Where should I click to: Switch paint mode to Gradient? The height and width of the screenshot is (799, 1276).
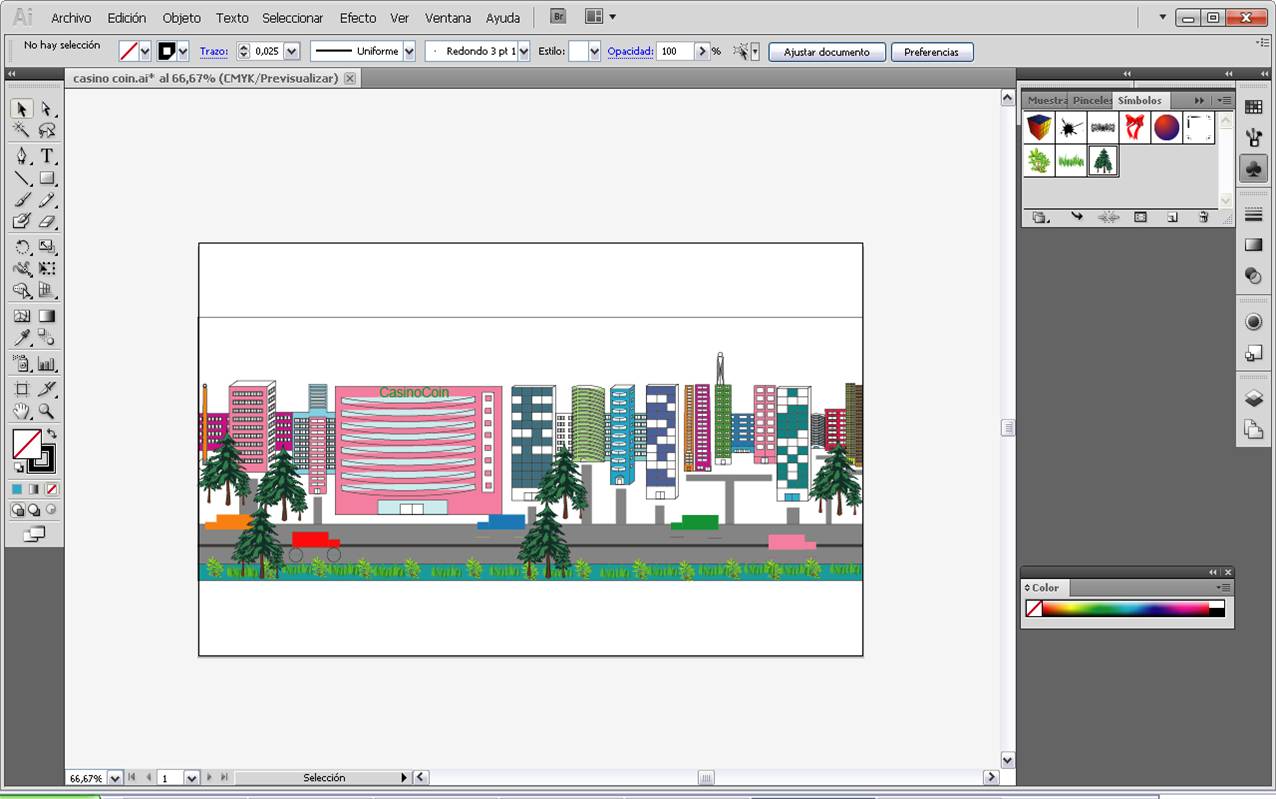pyautogui.click(x=34, y=489)
